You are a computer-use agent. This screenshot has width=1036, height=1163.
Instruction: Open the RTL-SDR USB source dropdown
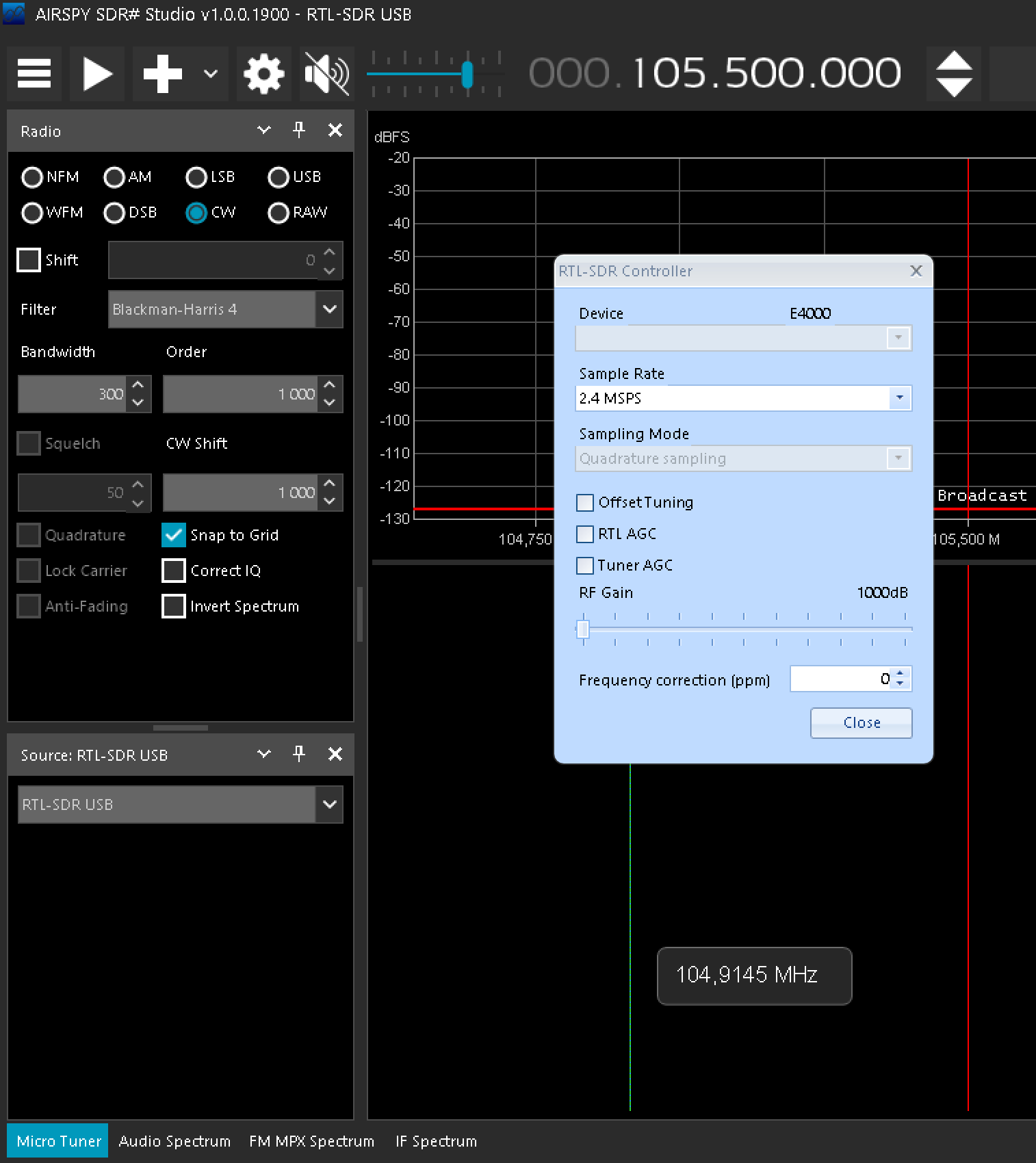pyautogui.click(x=329, y=805)
